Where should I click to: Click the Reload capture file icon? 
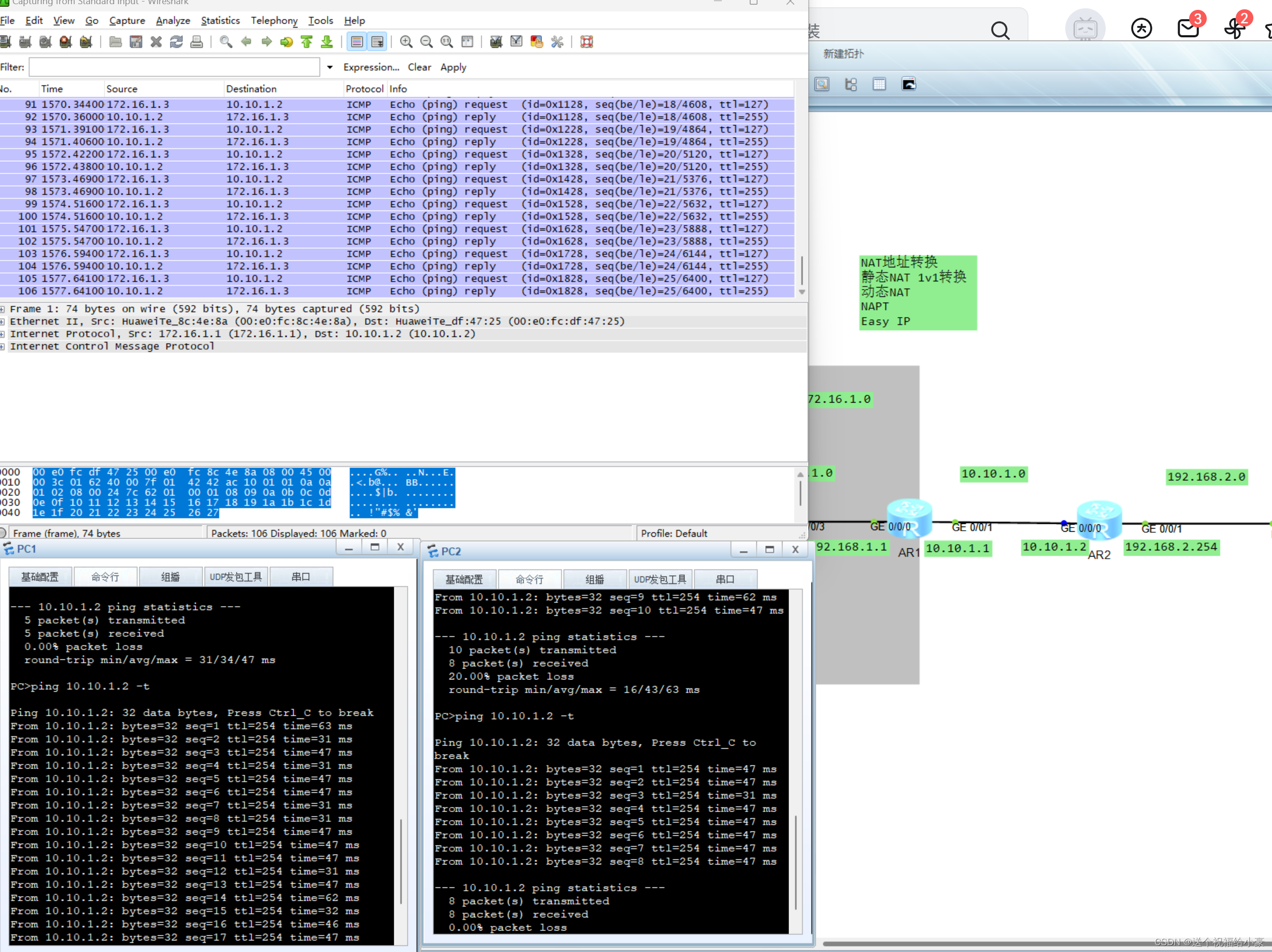tap(177, 41)
